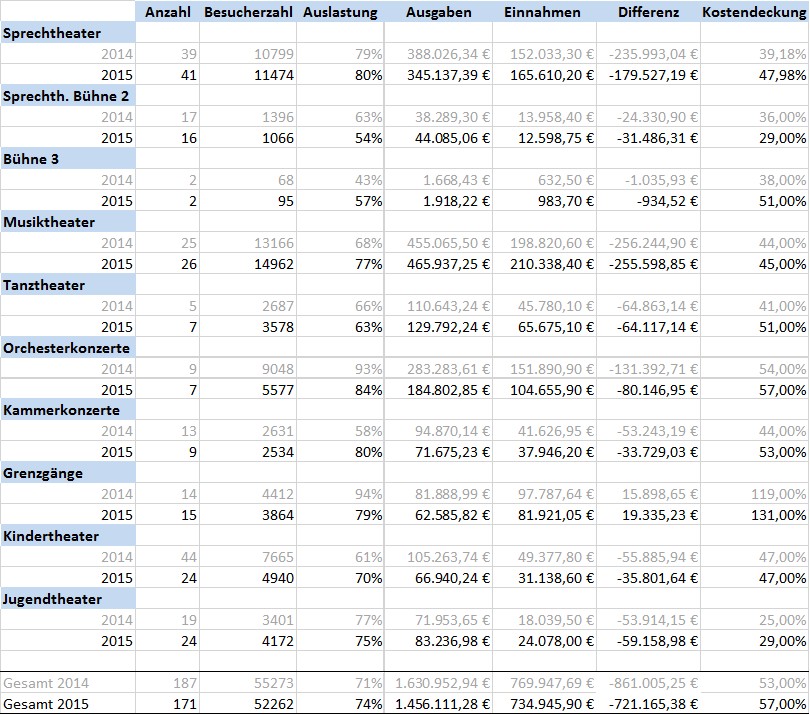Screen dimensions: 810x715
Task: Select the Gesamt 2014 row label
Action: [68, 683]
